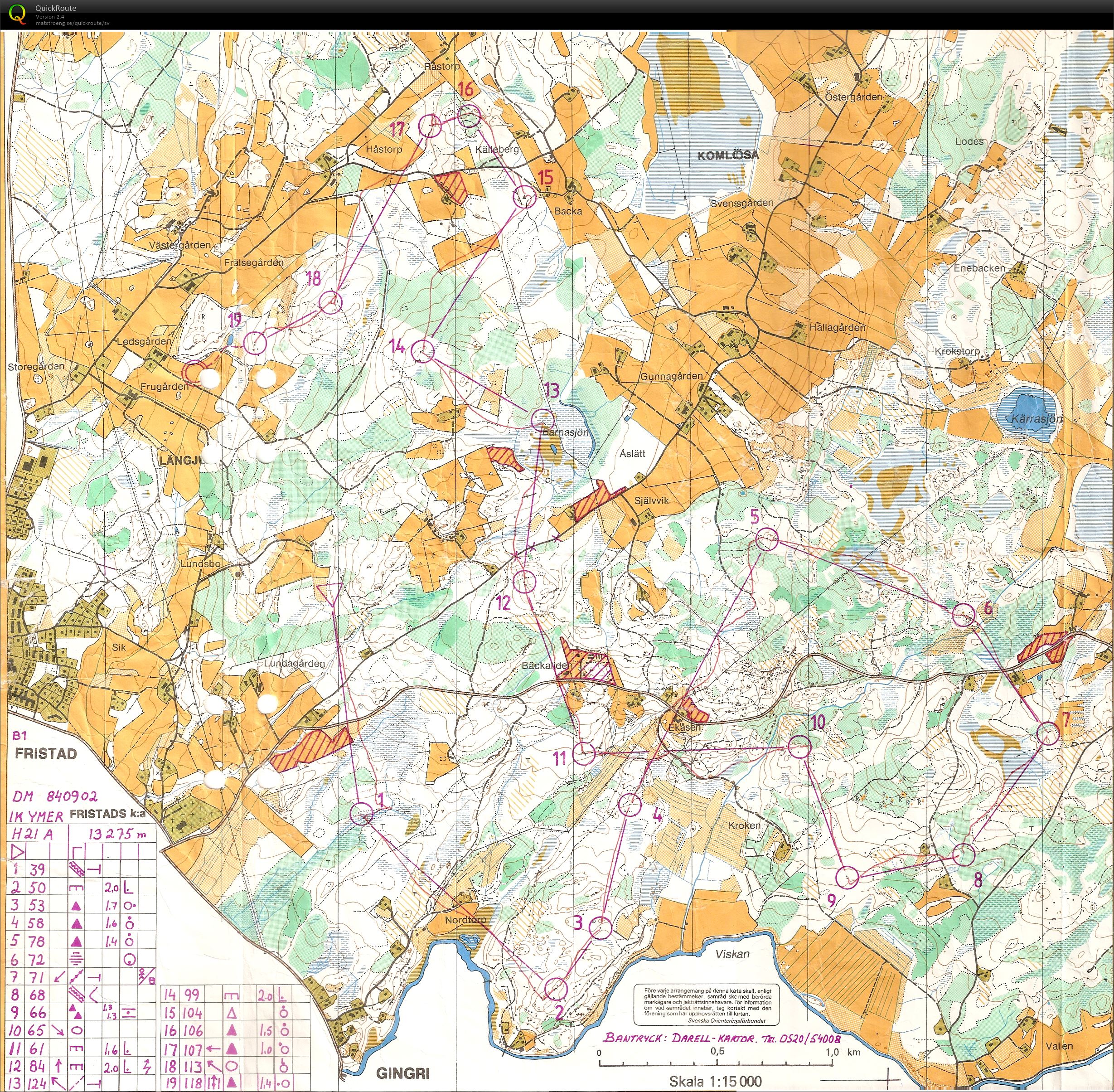Click control circle 10 east of Ekäsen

coord(799,747)
